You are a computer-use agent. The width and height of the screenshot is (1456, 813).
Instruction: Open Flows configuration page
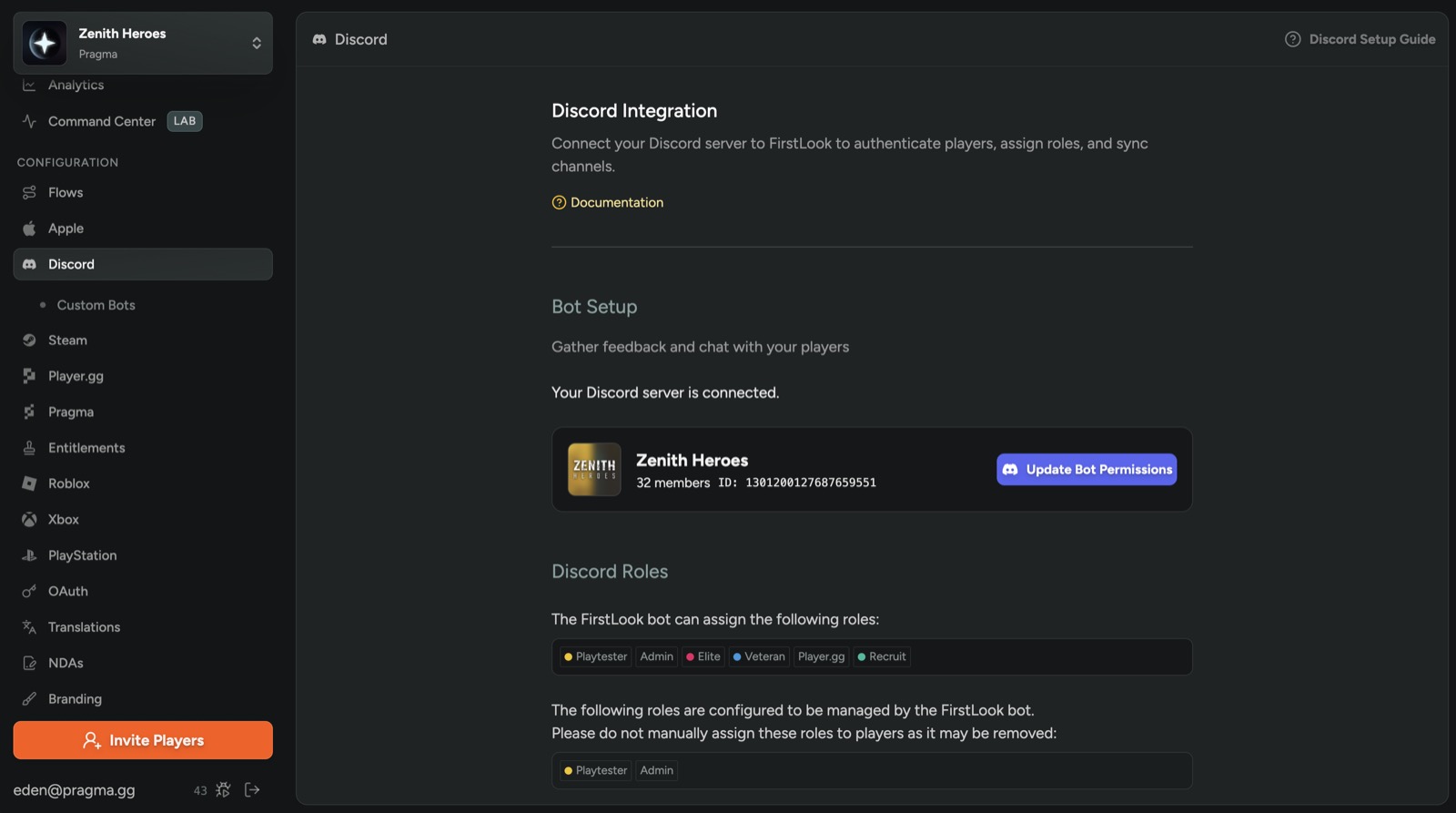click(x=66, y=192)
